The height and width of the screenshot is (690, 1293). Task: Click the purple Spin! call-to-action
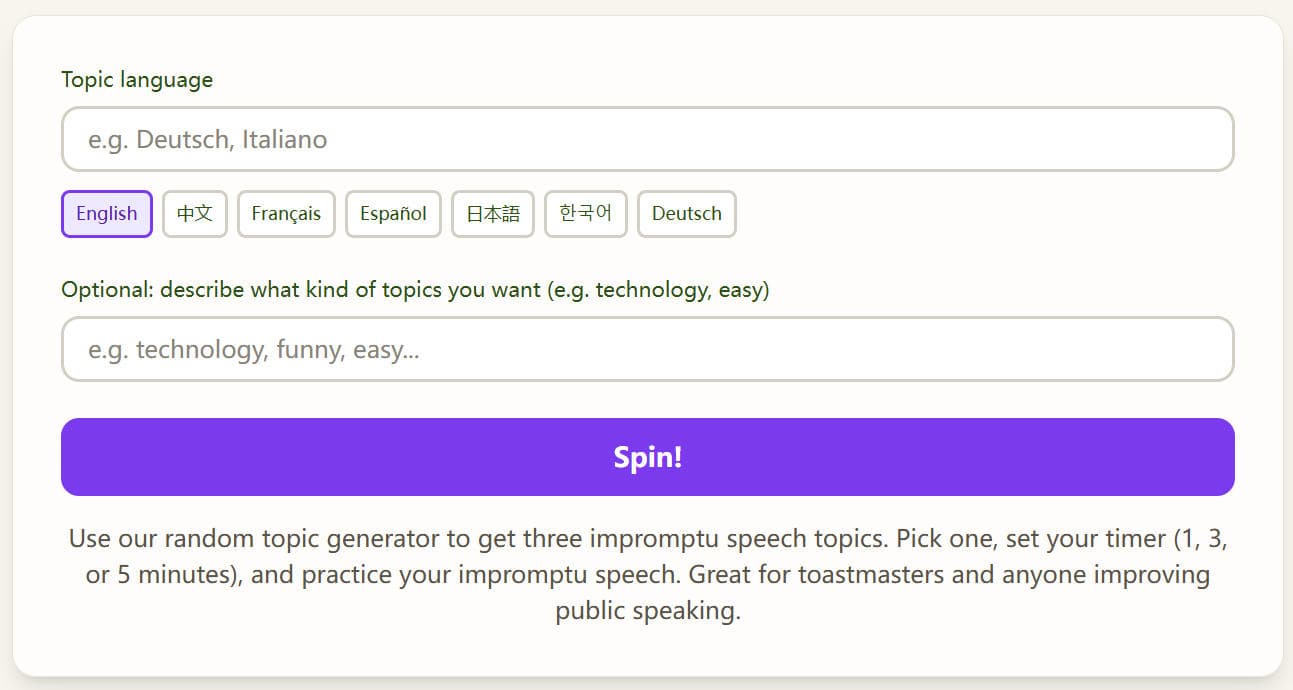(646, 456)
